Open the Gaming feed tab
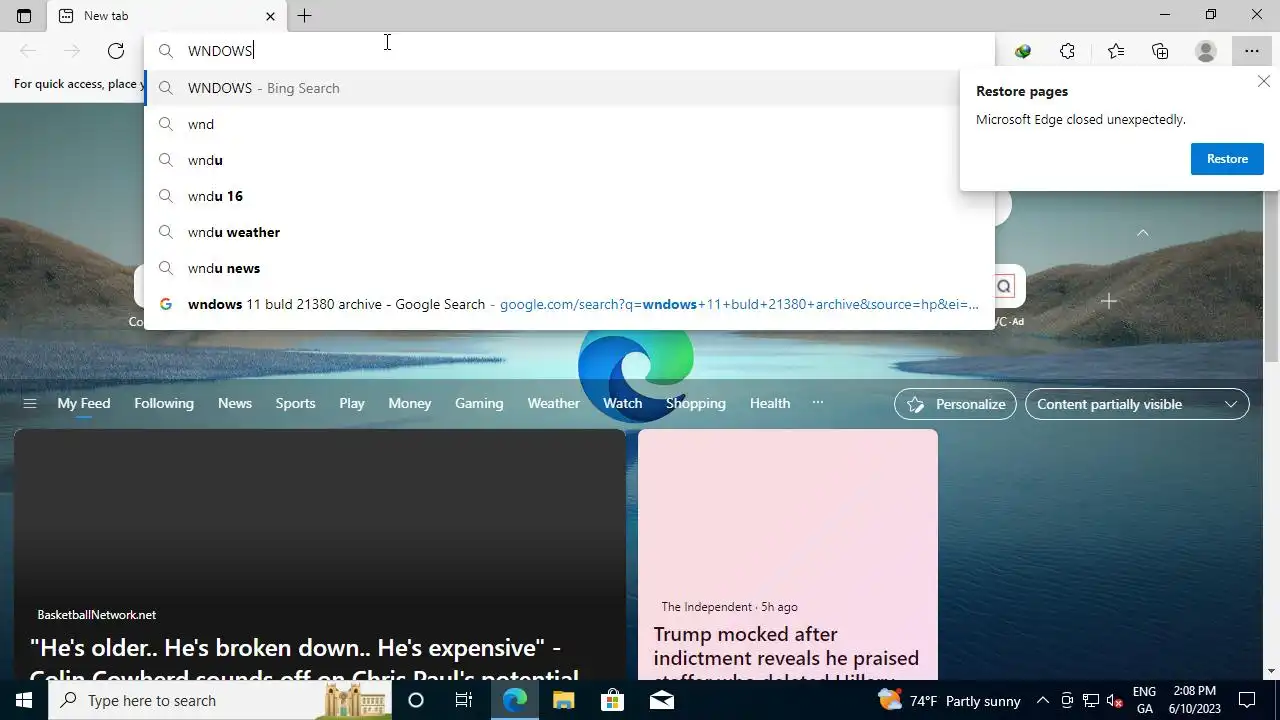 [x=479, y=403]
